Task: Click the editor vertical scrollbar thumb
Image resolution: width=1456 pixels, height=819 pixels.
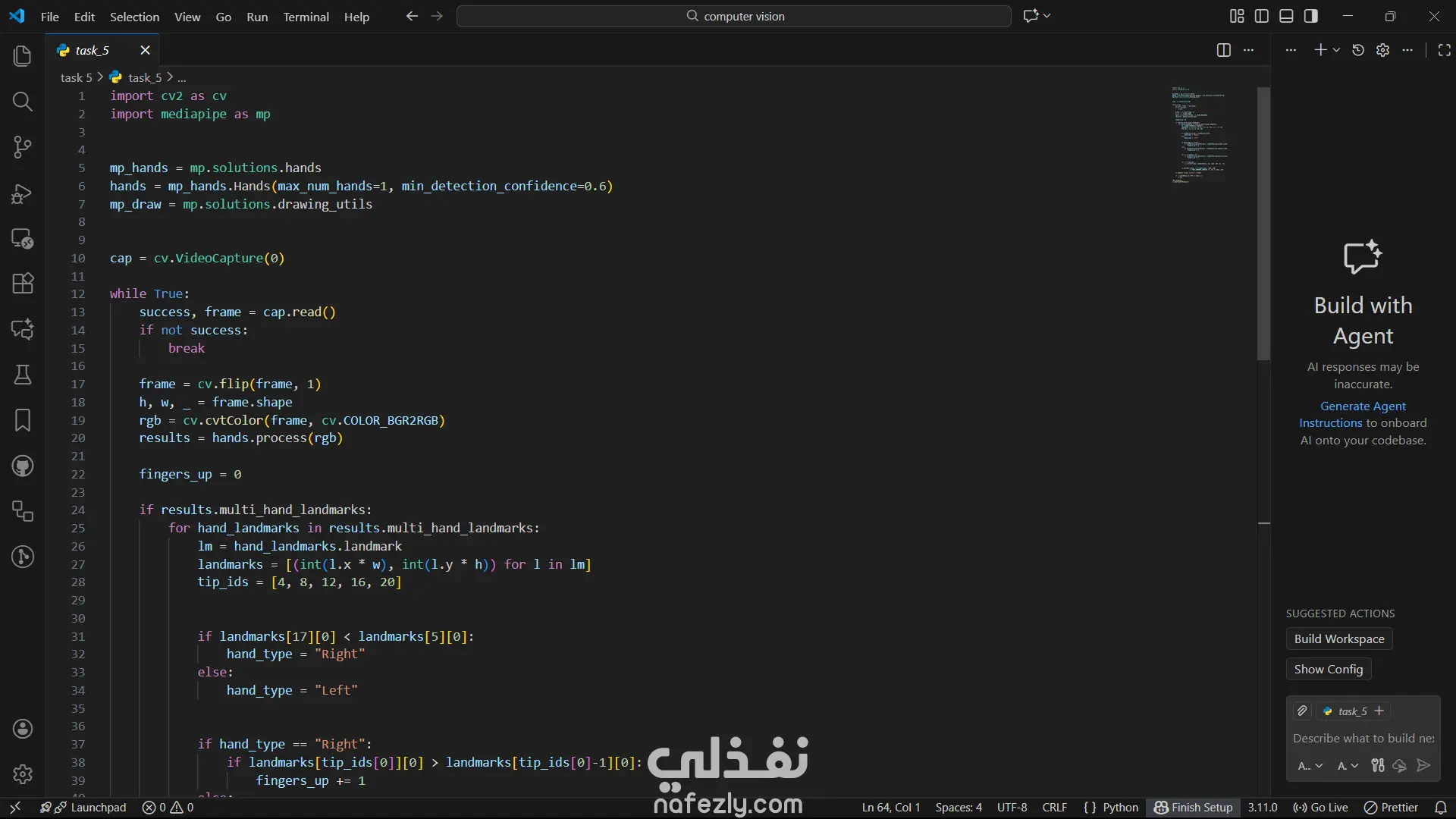Action: (x=1263, y=224)
